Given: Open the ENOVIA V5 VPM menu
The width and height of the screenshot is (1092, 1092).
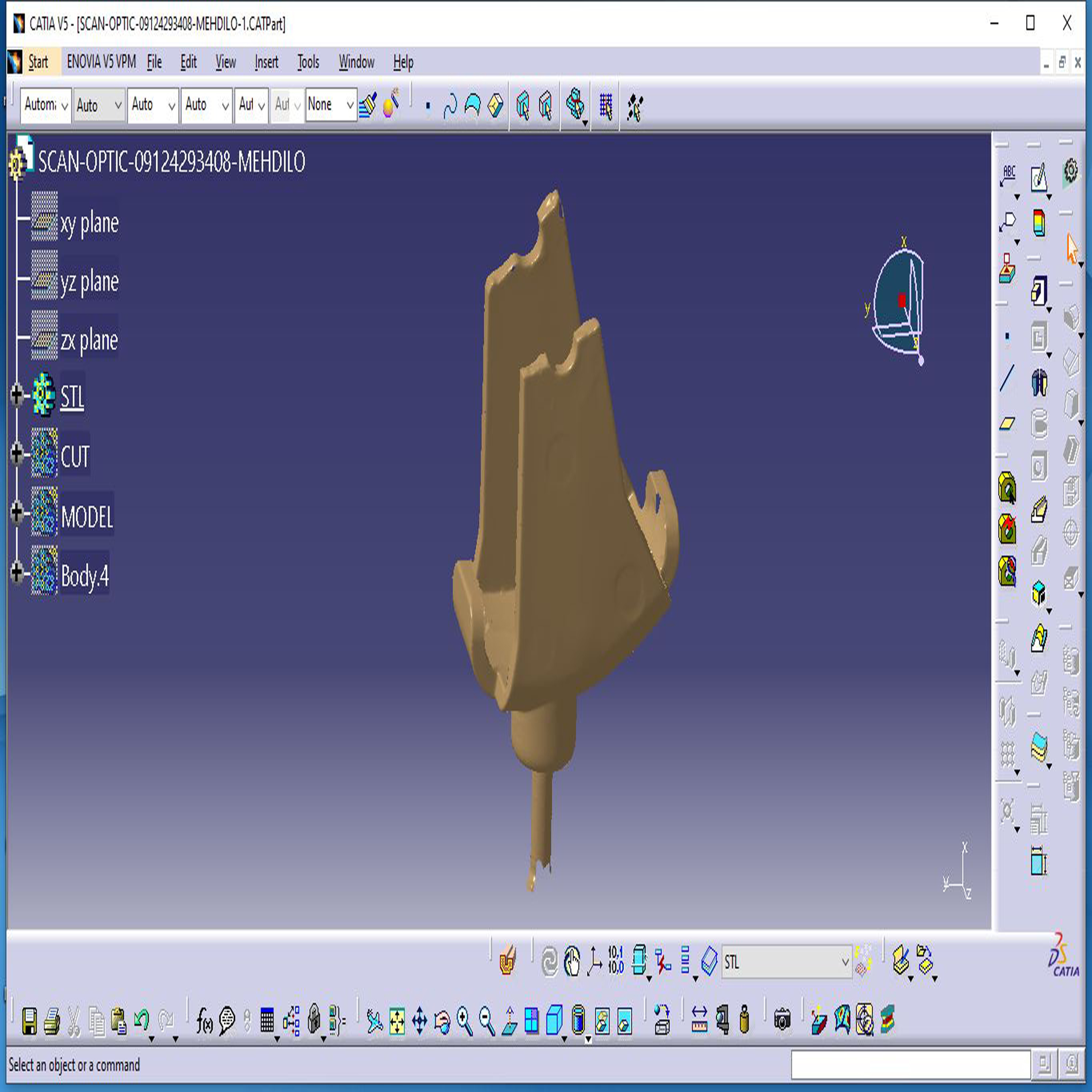Looking at the screenshot, I should (101, 62).
